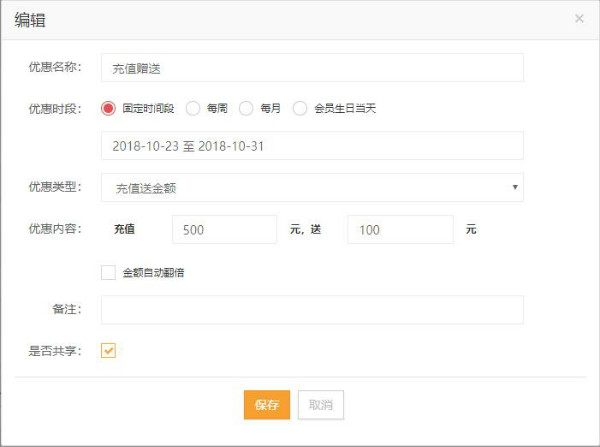Select the 会员生日当天 radio option
This screenshot has height=447, width=600.
(x=300, y=108)
